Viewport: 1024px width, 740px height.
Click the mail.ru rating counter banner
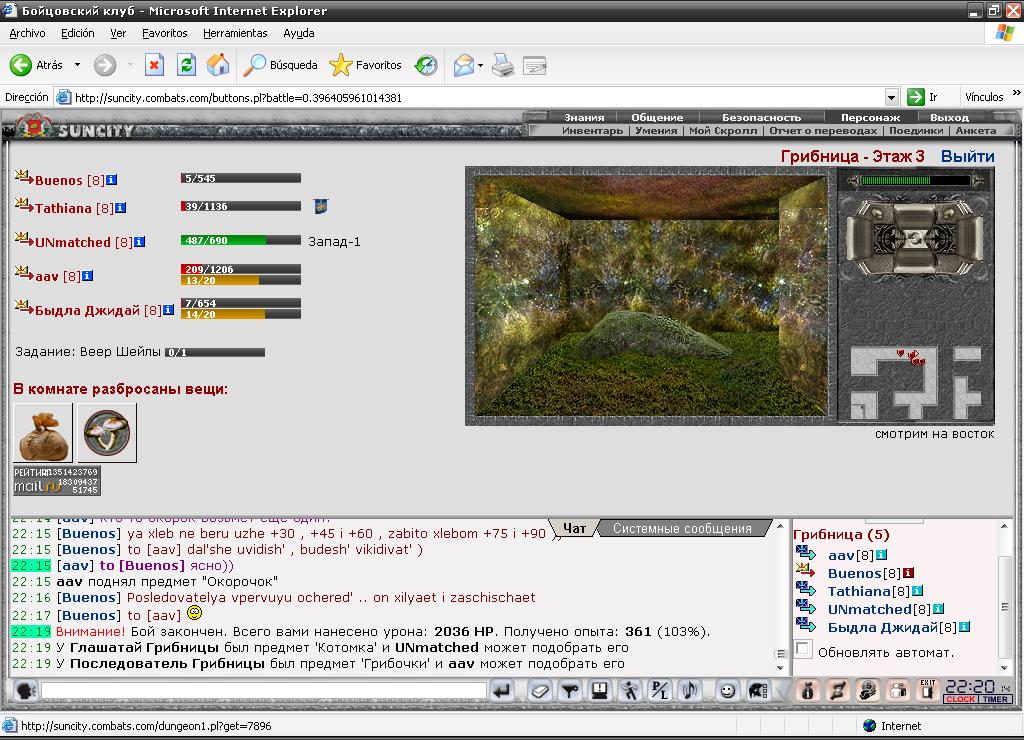(x=57, y=481)
